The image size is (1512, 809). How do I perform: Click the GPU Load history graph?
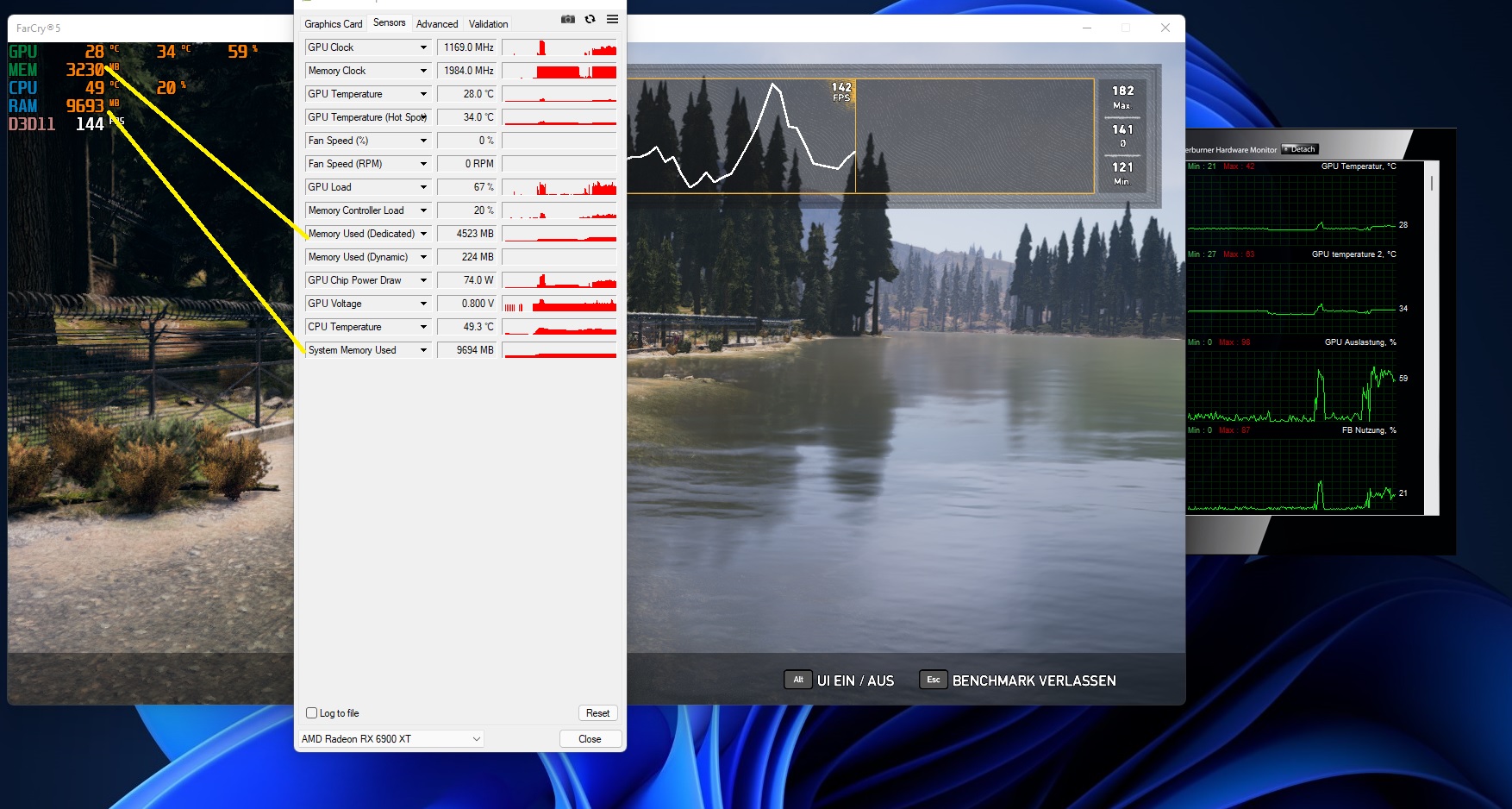click(559, 187)
